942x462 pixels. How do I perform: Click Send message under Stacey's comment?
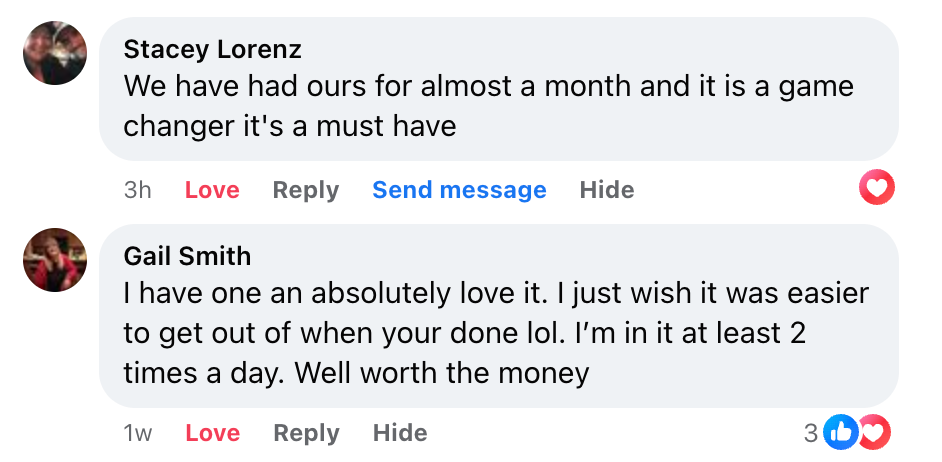[459, 190]
